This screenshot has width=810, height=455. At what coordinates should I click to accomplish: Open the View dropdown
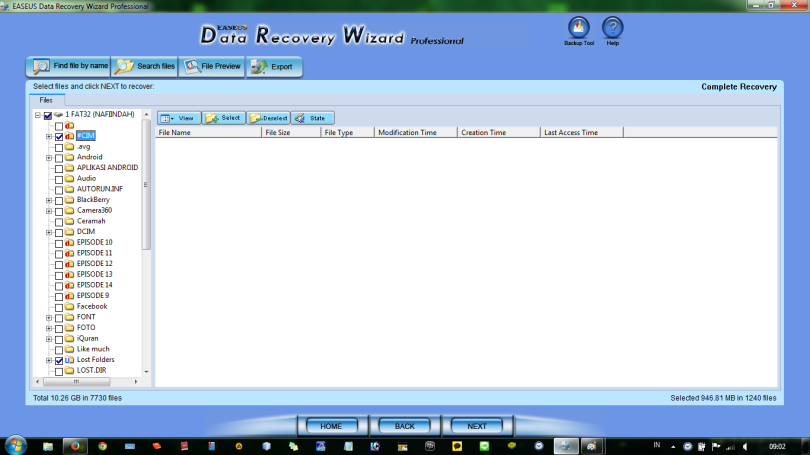coord(179,118)
